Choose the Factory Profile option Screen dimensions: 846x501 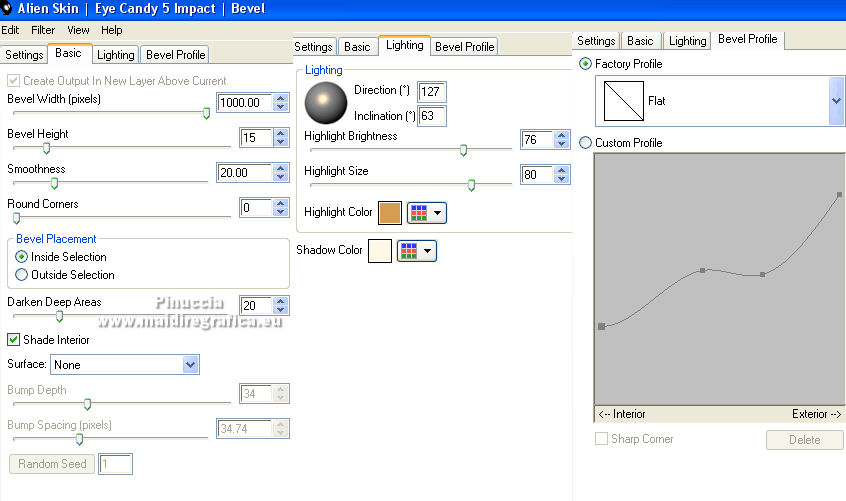[585, 64]
